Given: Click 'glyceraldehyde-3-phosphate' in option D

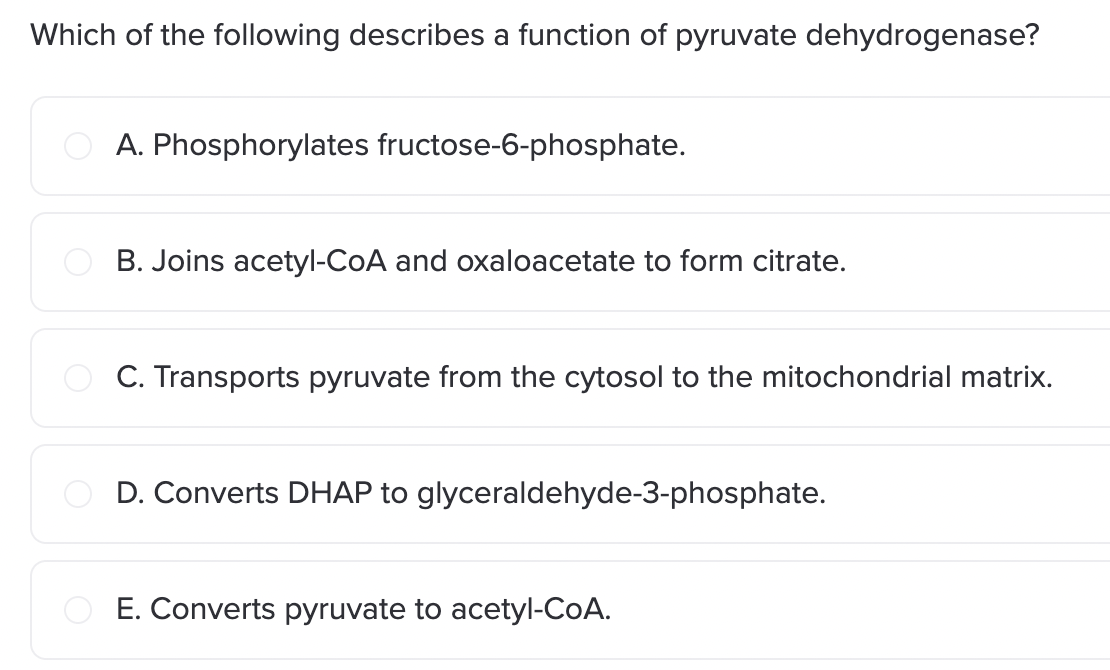Looking at the screenshot, I should 620,494.
